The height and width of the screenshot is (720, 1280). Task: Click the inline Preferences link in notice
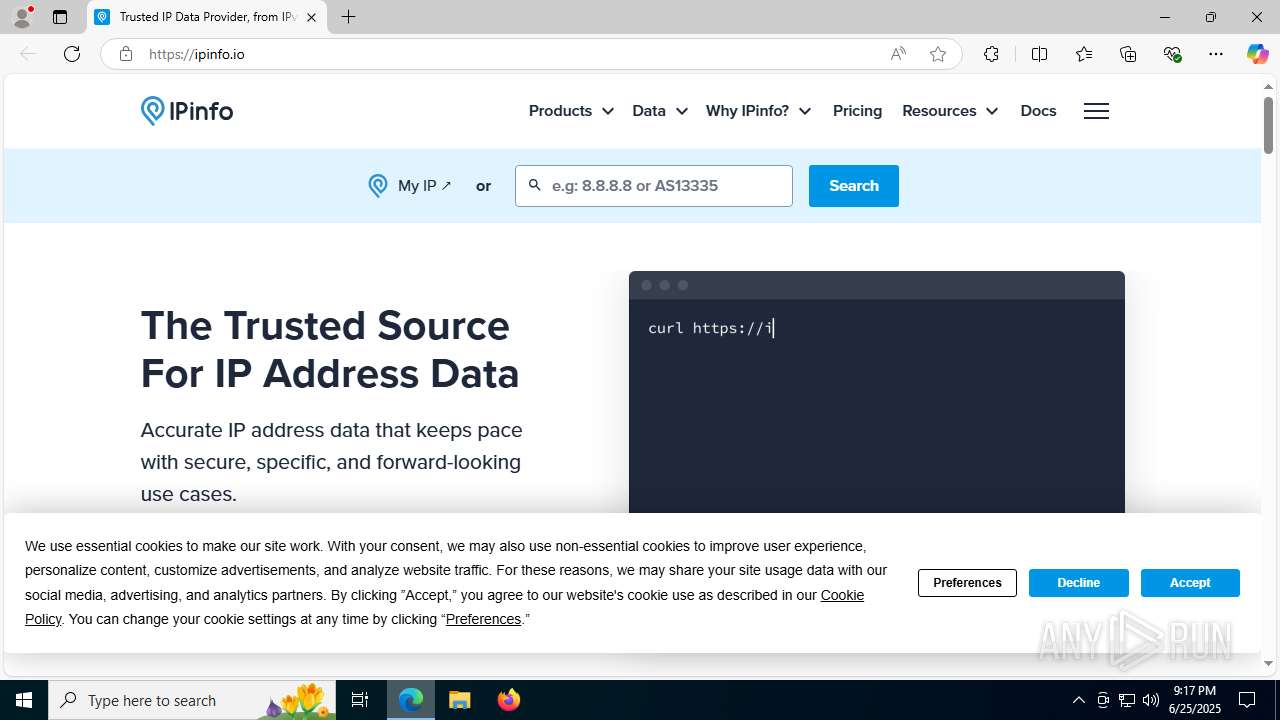point(483,619)
